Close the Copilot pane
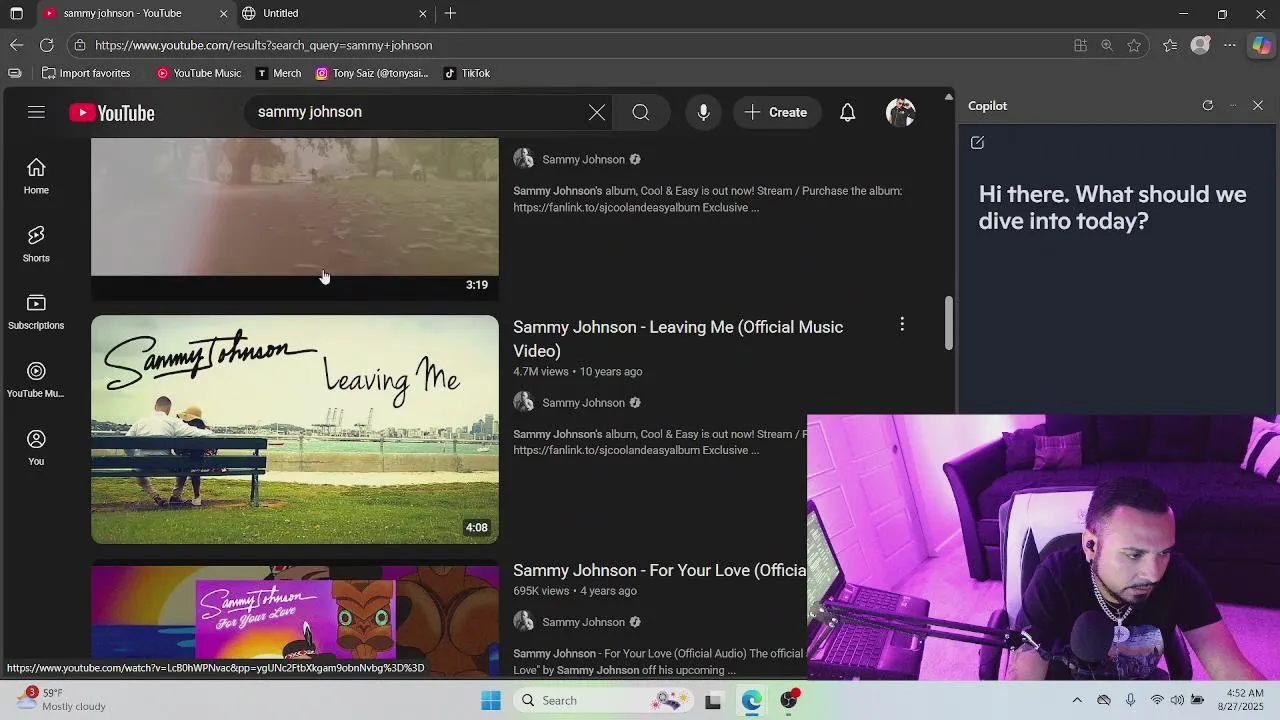Image resolution: width=1280 pixels, height=720 pixels. pos(1258,105)
